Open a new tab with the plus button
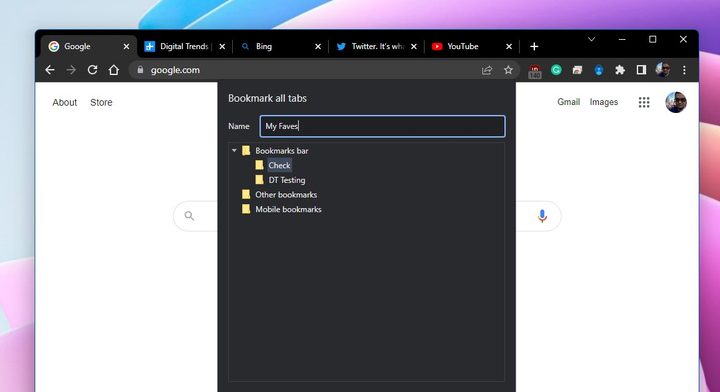This screenshot has height=392, width=720. (x=534, y=46)
